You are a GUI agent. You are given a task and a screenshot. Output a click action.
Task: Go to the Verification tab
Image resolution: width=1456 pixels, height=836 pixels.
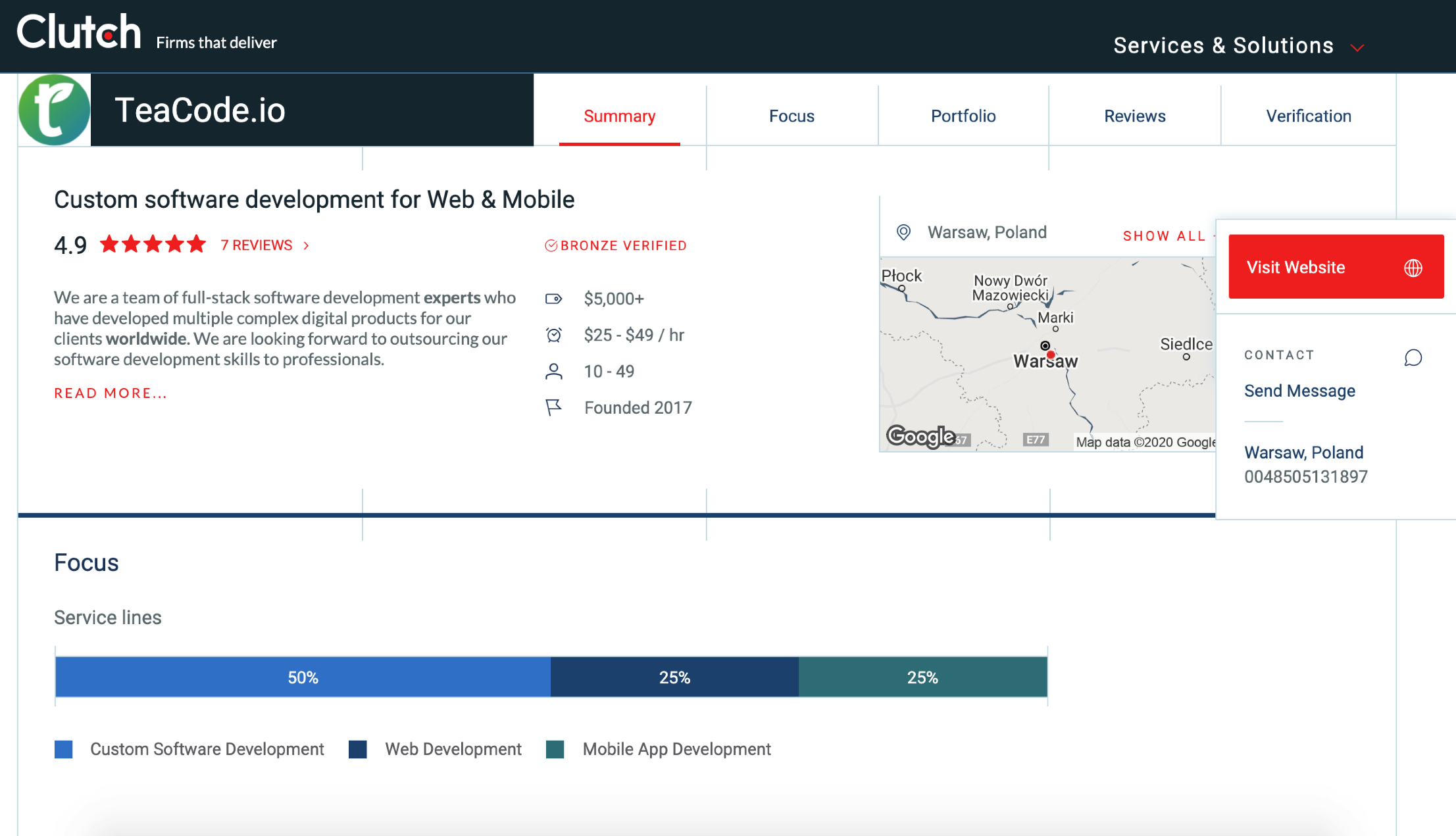1309,116
